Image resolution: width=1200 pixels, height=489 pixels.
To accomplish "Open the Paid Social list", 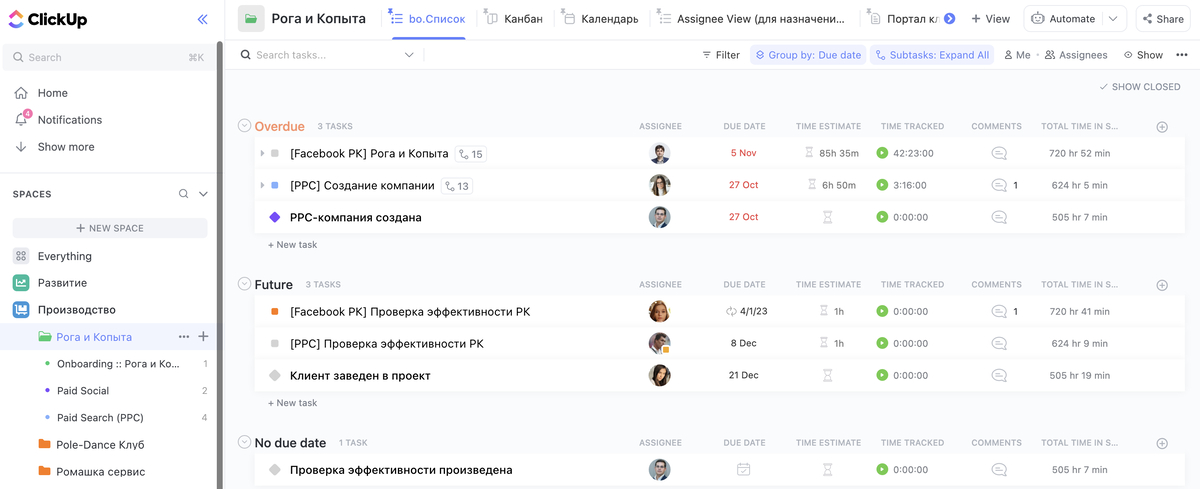I will [83, 391].
